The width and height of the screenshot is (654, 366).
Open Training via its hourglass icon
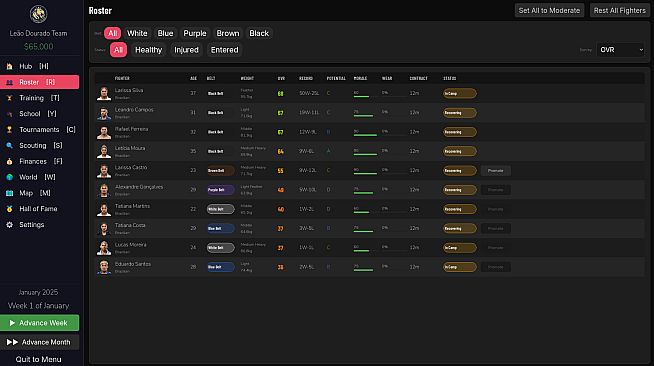pos(10,98)
